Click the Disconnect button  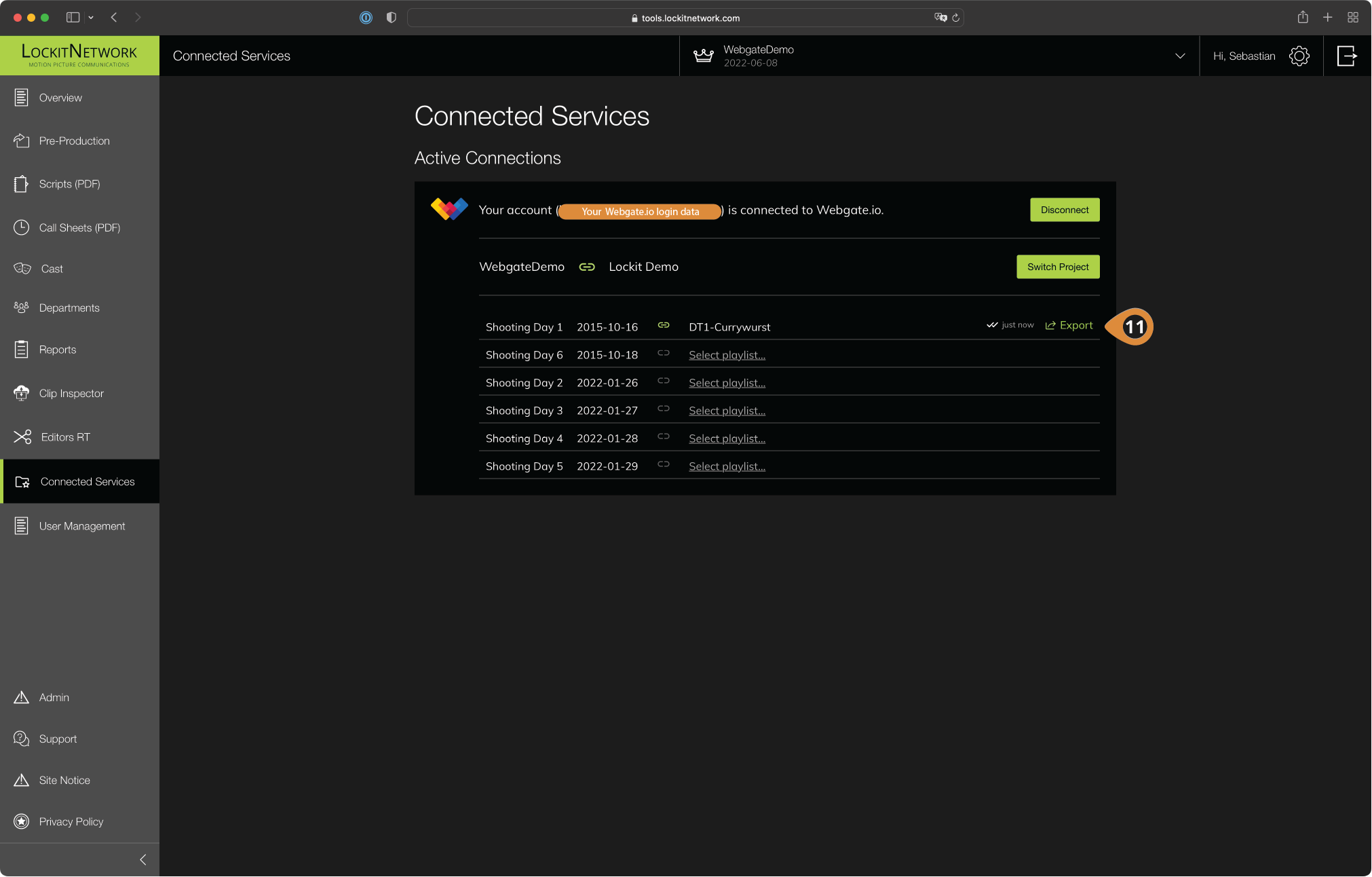pos(1065,210)
